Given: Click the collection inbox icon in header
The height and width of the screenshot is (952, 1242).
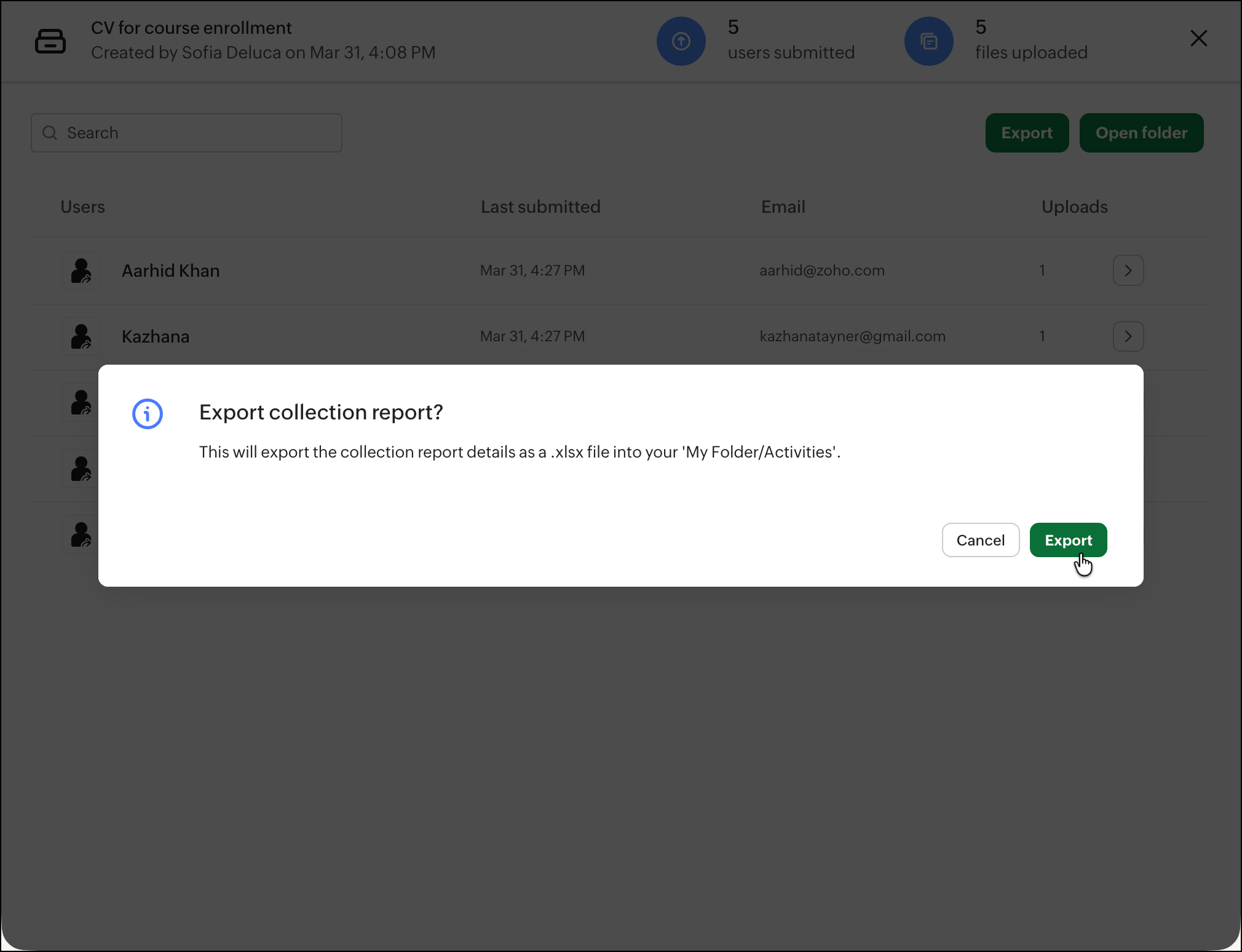Looking at the screenshot, I should click(50, 41).
